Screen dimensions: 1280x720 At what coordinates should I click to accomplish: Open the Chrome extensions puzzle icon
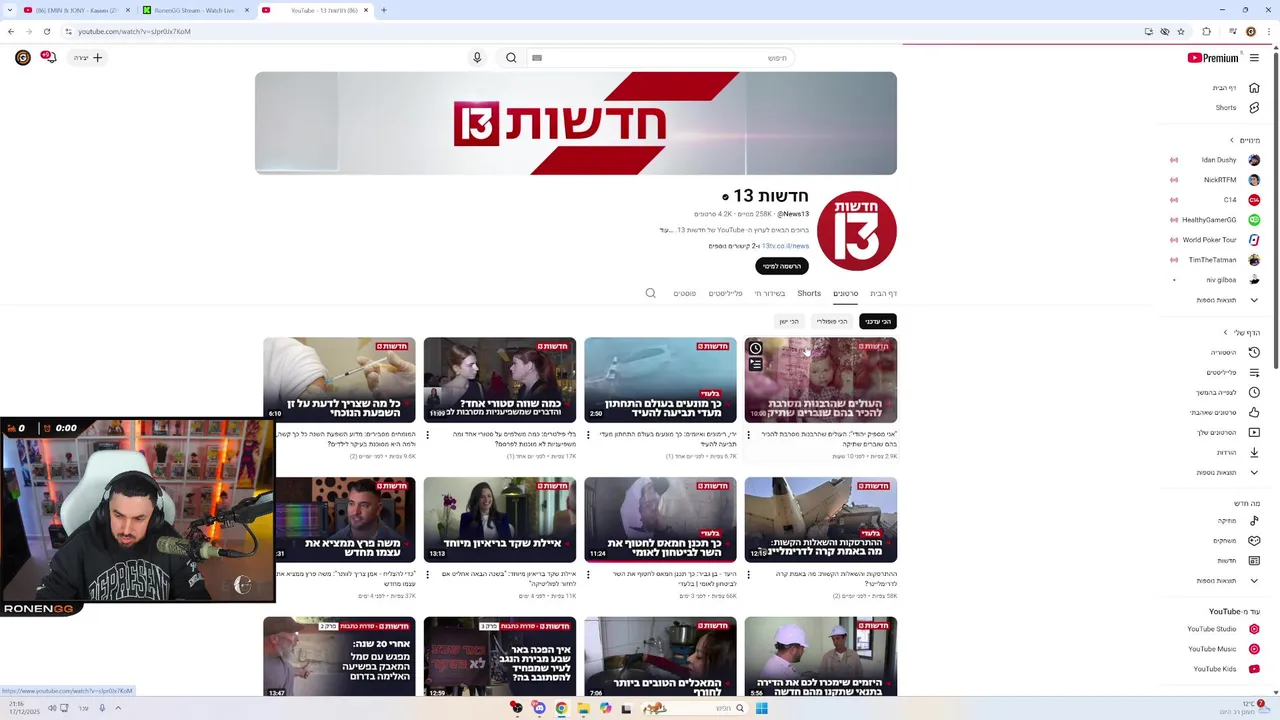point(1206,31)
